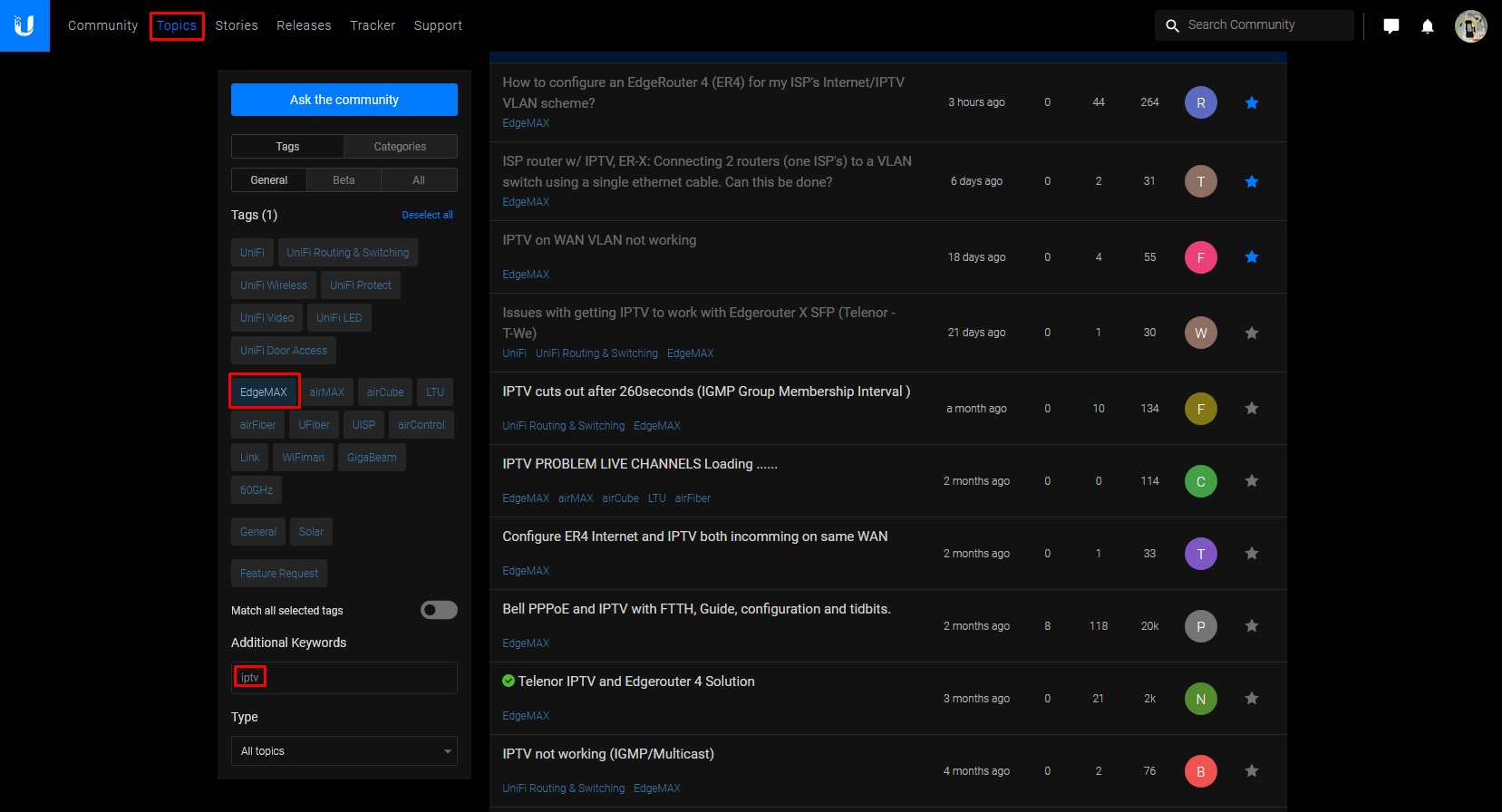The image size is (1502, 812).
Task: Switch to the Categories filter tab
Action: point(400,147)
